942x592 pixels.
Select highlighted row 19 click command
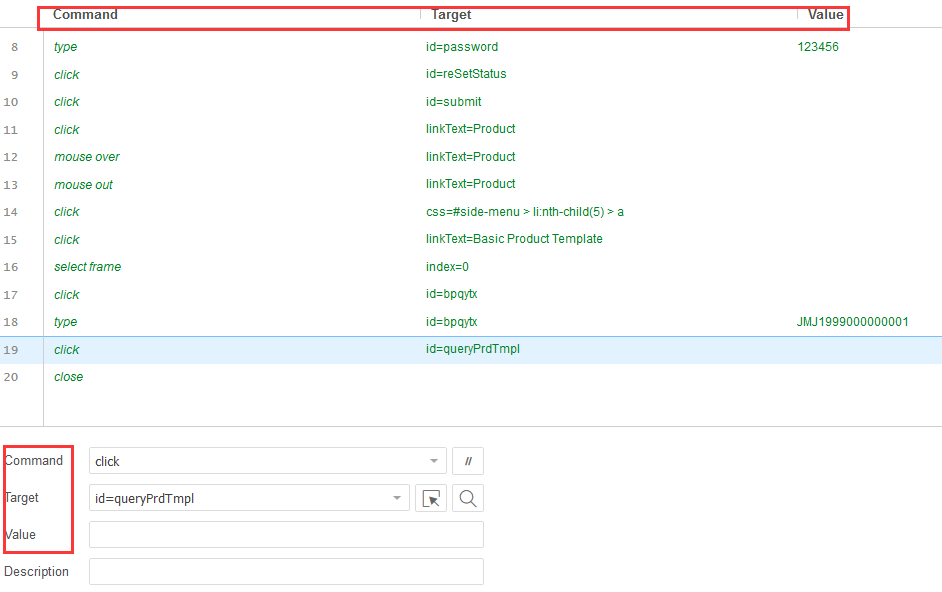coord(67,350)
